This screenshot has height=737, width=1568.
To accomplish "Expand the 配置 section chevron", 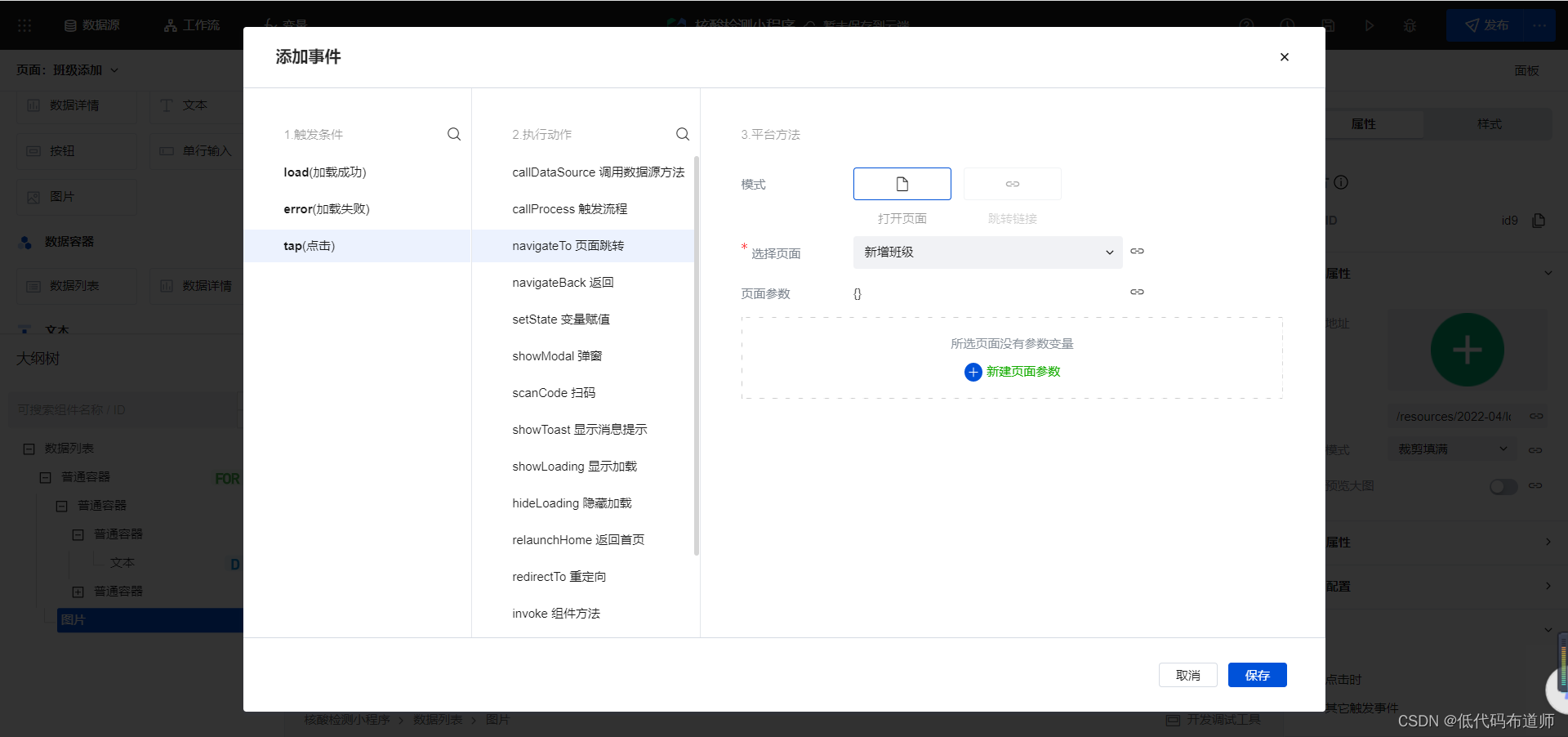I will 1548,586.
